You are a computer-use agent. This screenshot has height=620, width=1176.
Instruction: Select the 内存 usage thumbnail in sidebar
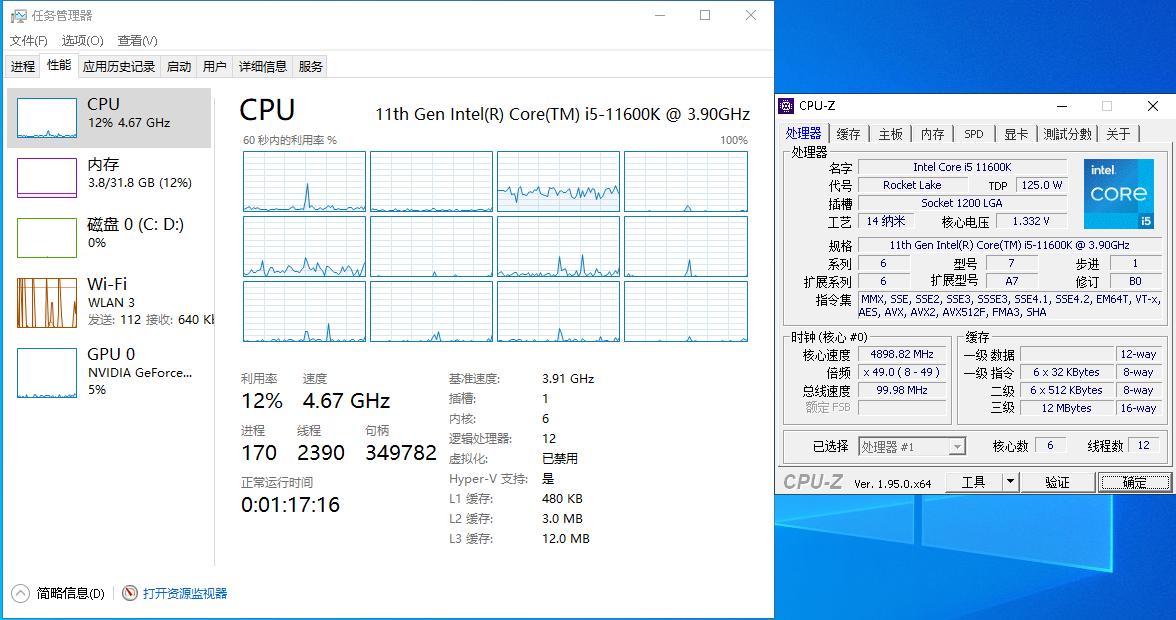pyautogui.click(x=46, y=178)
